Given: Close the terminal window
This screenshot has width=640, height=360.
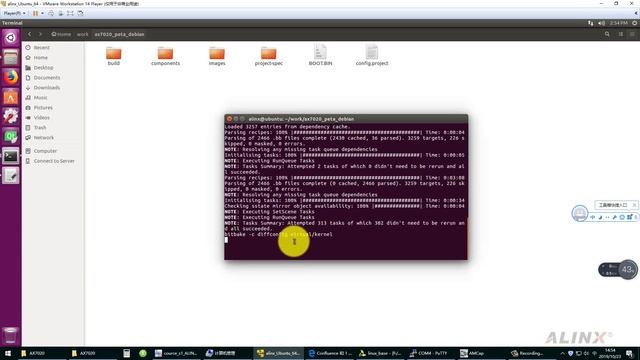Looking at the screenshot, I should (x=229, y=119).
